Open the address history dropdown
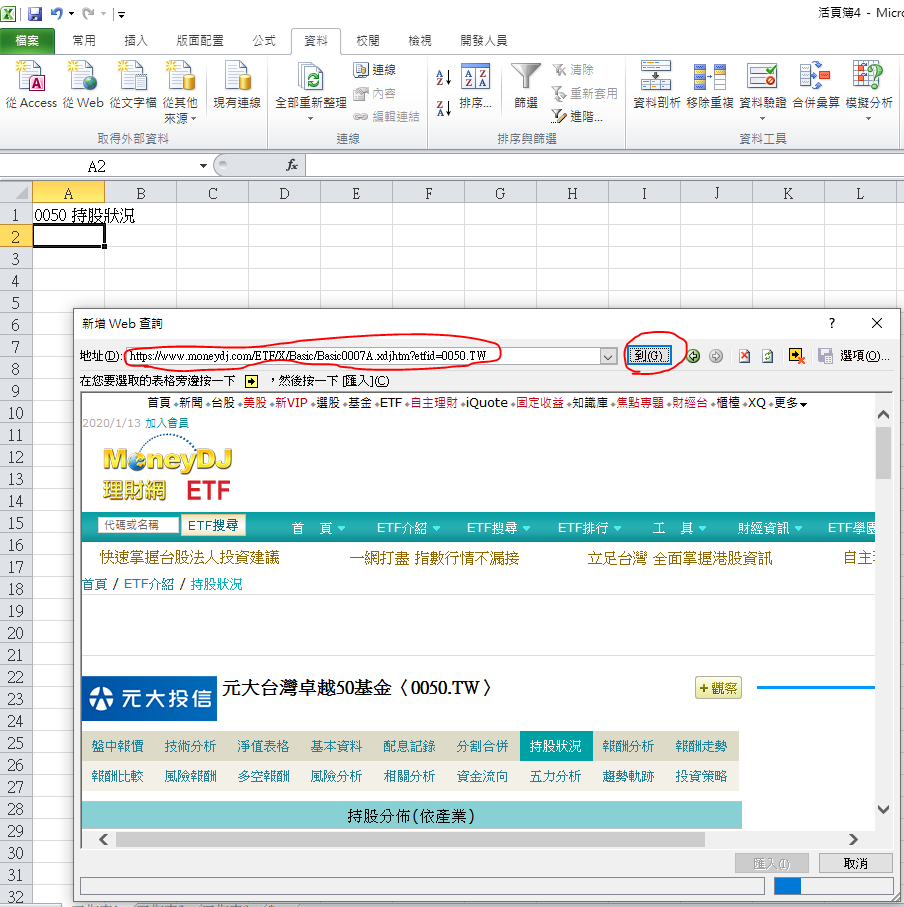904x907 pixels. [608, 356]
